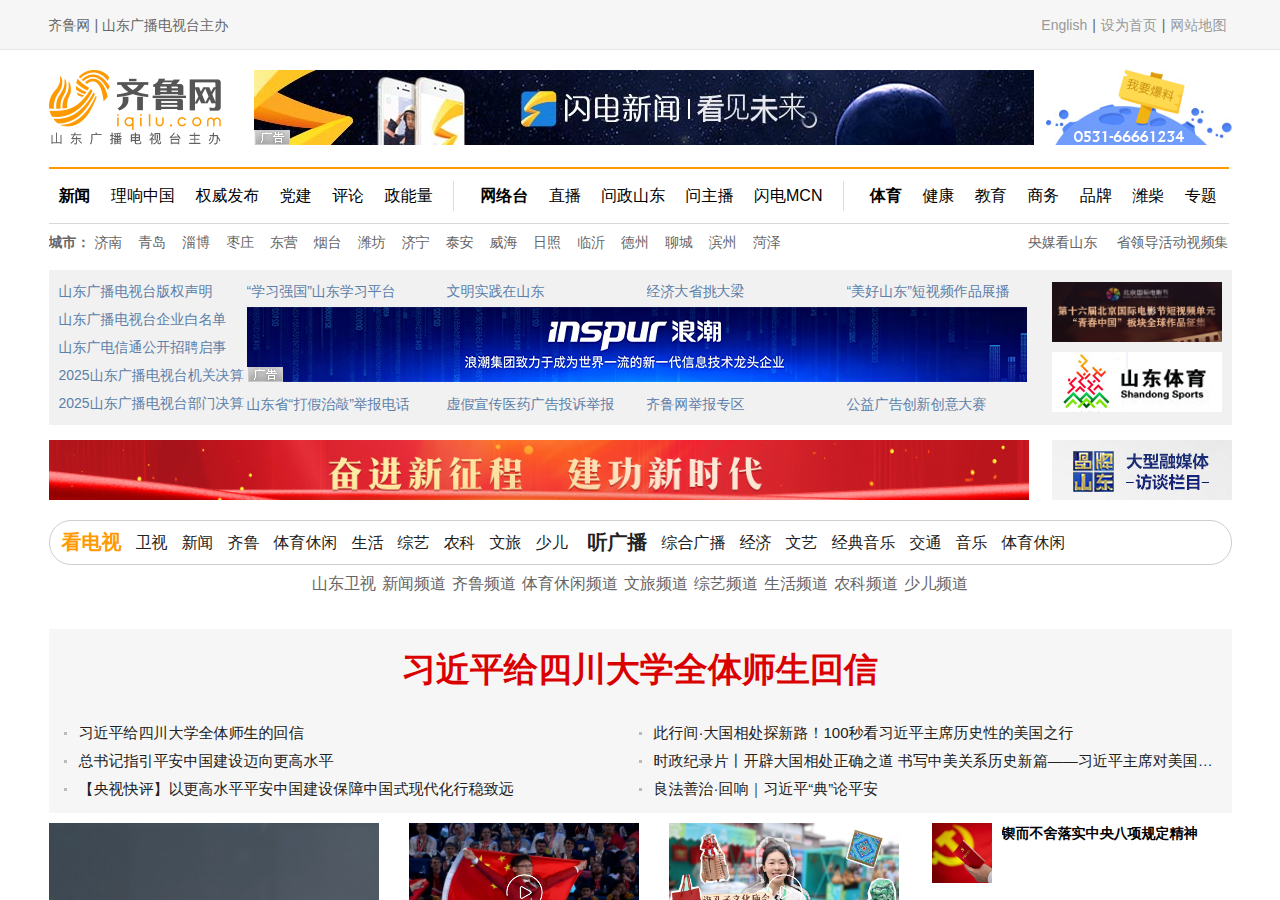1280x900 pixels.
Task: Click the 我要爆料 hotline icon
Action: point(1139,108)
